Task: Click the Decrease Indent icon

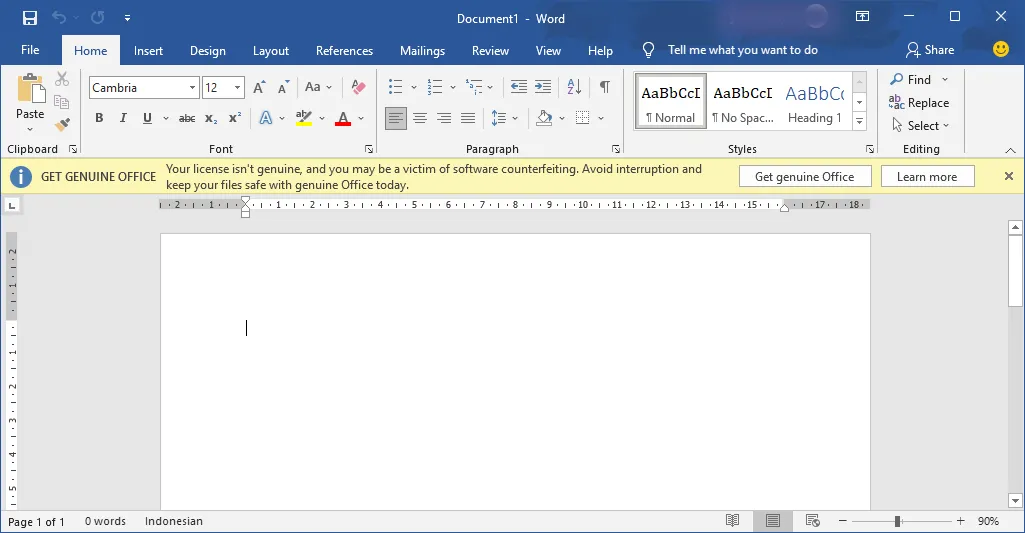Action: 518,88
